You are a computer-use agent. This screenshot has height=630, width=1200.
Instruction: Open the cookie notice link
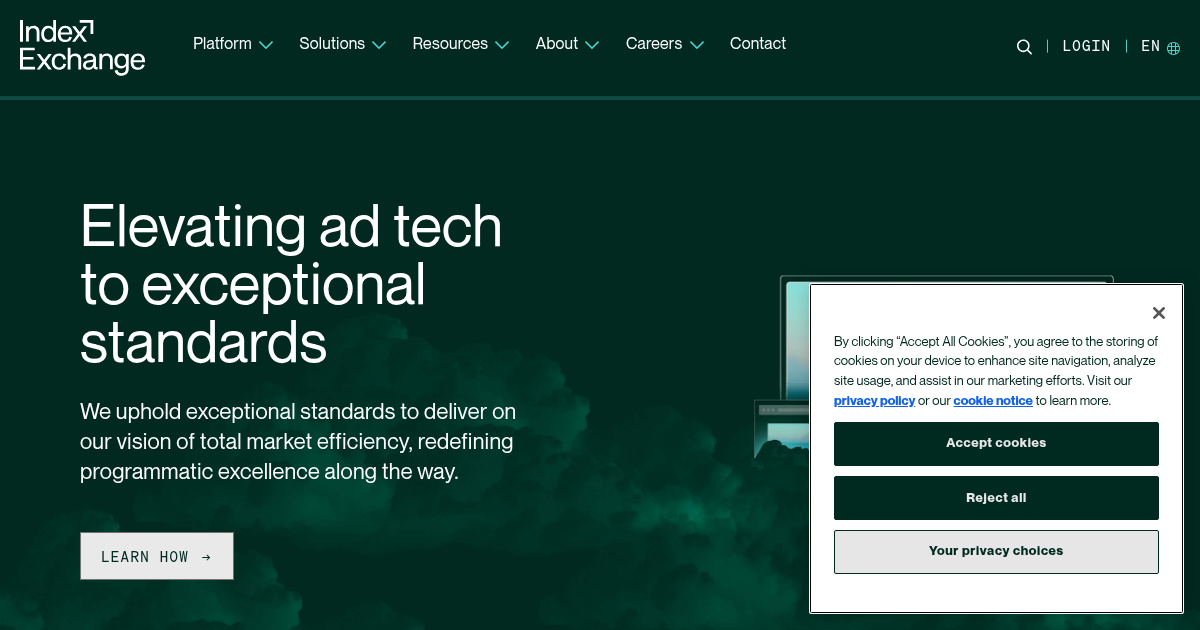[x=993, y=401]
